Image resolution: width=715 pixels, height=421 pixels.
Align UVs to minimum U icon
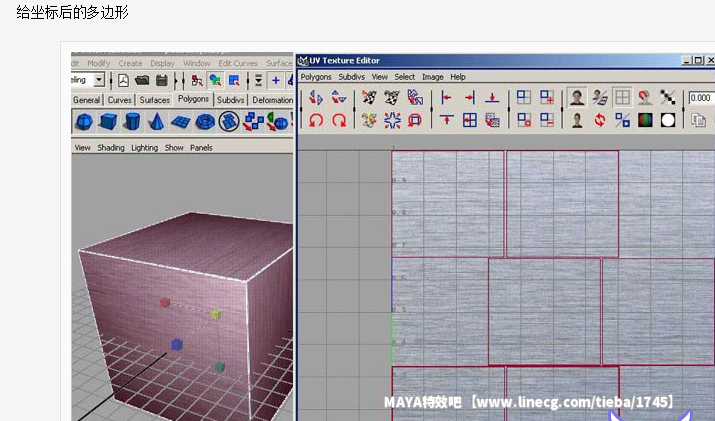(446, 98)
